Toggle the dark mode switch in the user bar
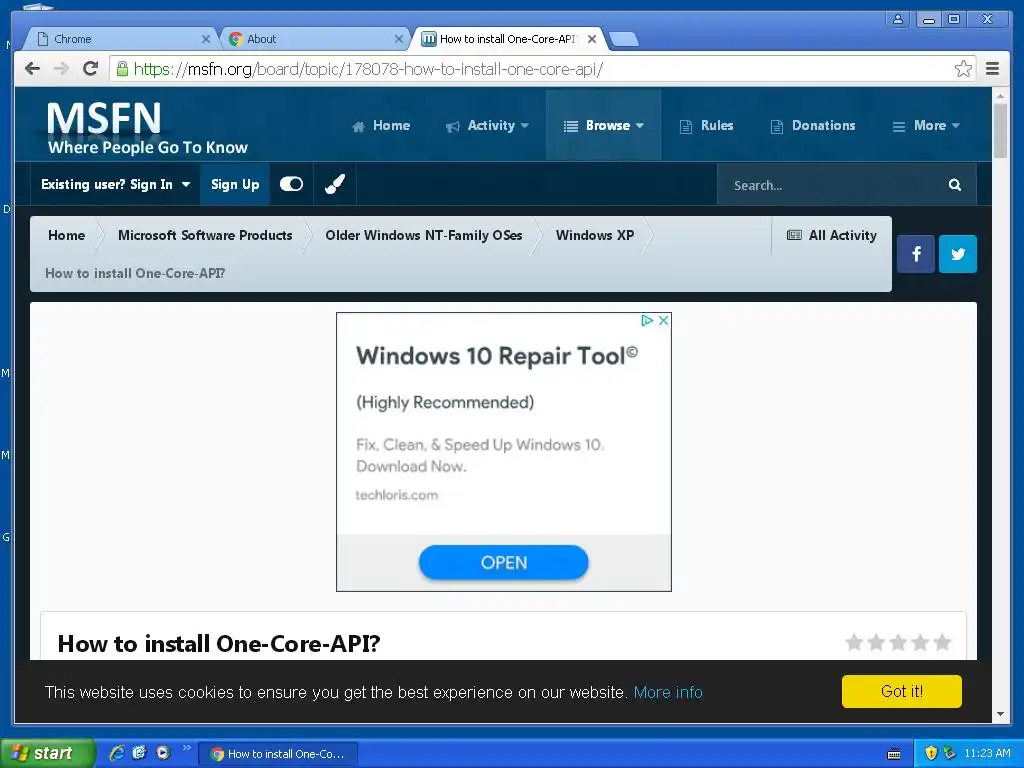The height and width of the screenshot is (768, 1024). pos(291,184)
